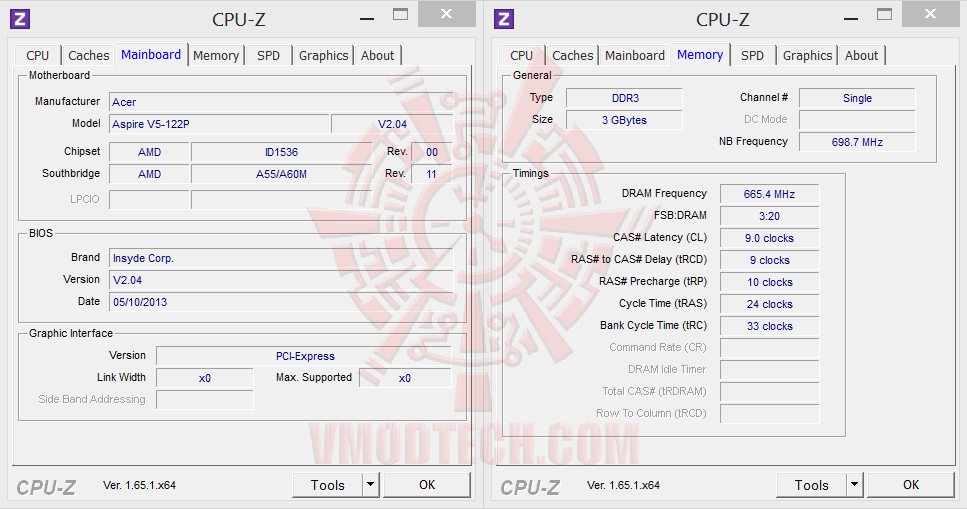Viewport: 967px width, 509px height.
Task: Click Cycle Time (tRAS) value 24 clocks
Action: (770, 304)
